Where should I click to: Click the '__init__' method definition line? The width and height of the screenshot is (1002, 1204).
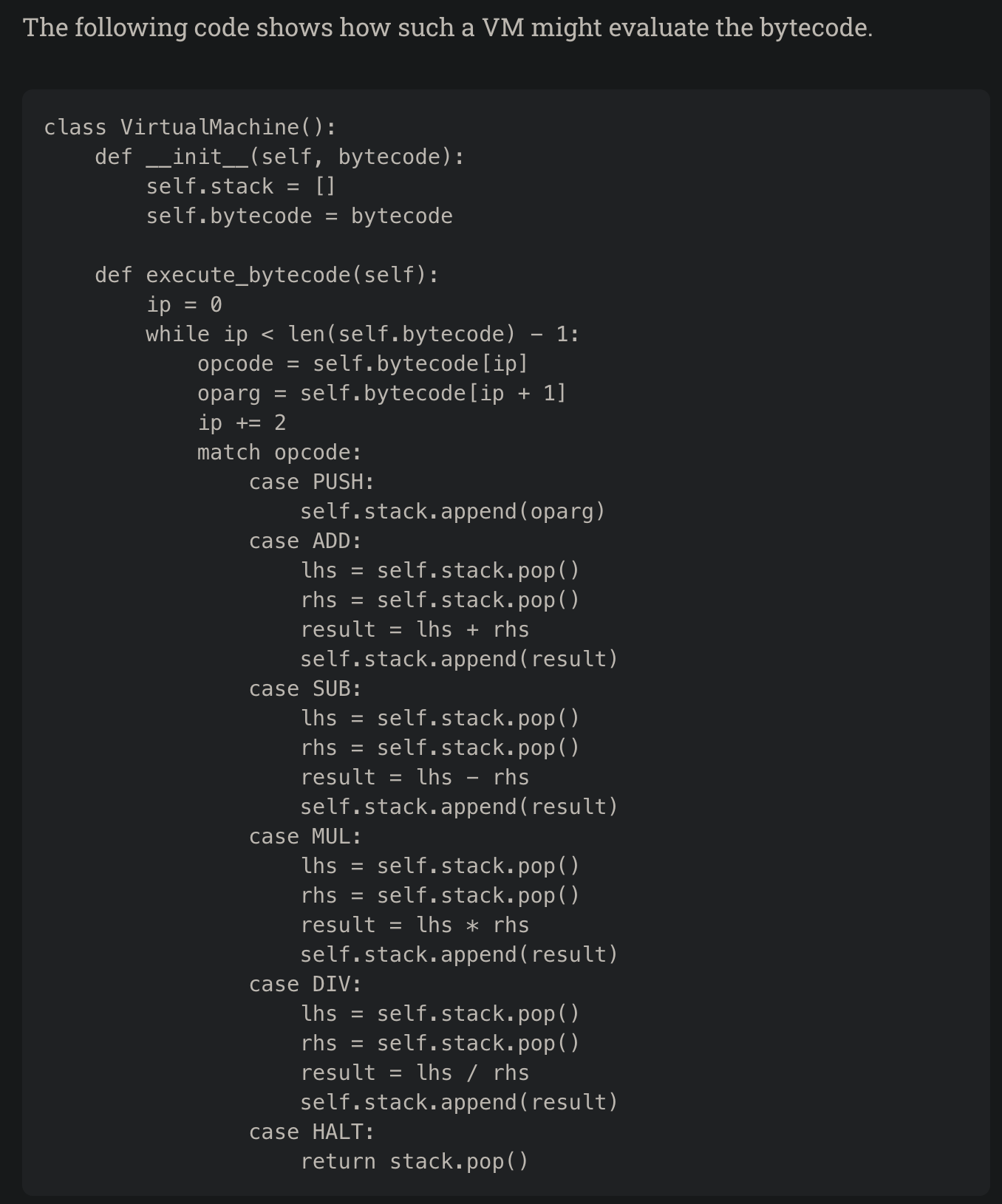click(279, 157)
